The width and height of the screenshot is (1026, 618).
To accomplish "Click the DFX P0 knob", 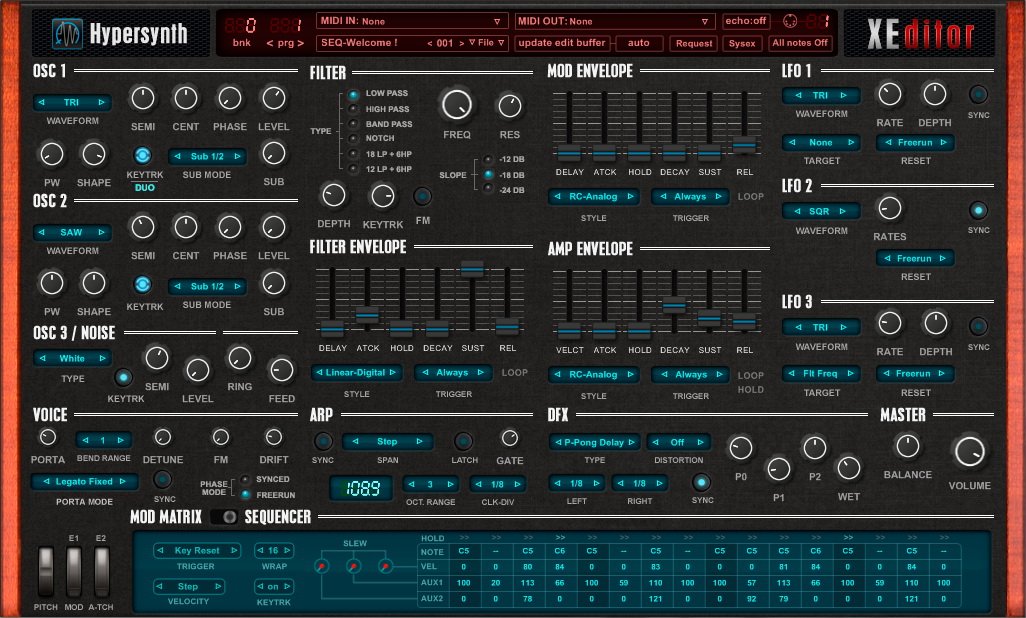I will click(741, 448).
